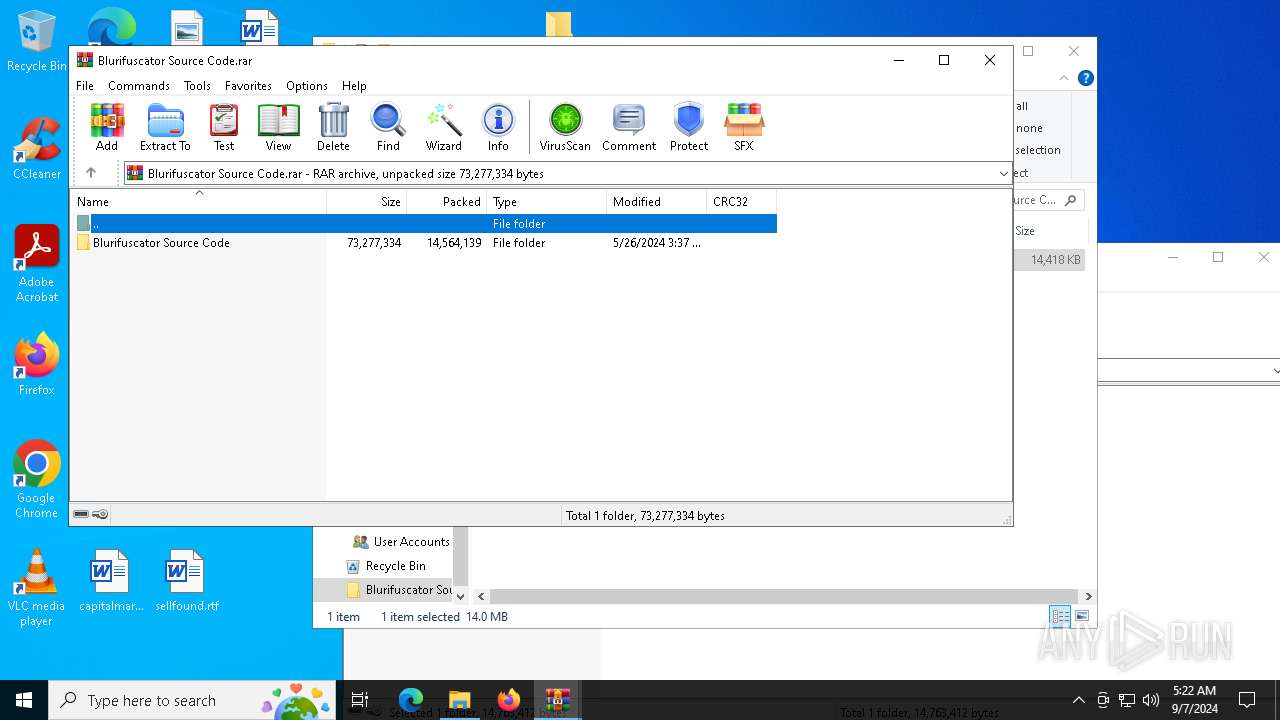This screenshot has width=1280, height=720.
Task: Sort by Size column header
Action: 367,202
